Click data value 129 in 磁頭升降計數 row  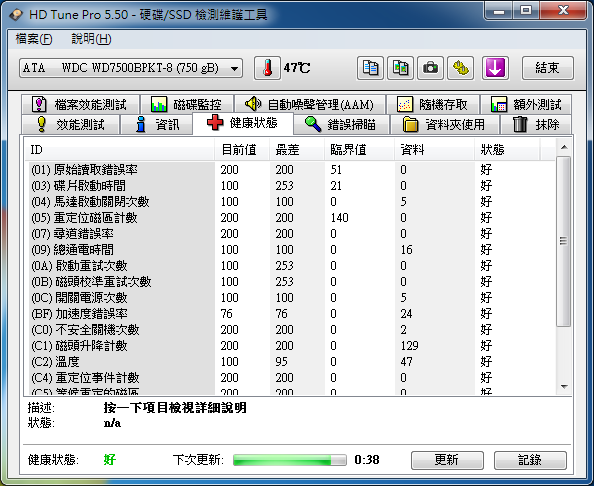pyautogui.click(x=410, y=346)
